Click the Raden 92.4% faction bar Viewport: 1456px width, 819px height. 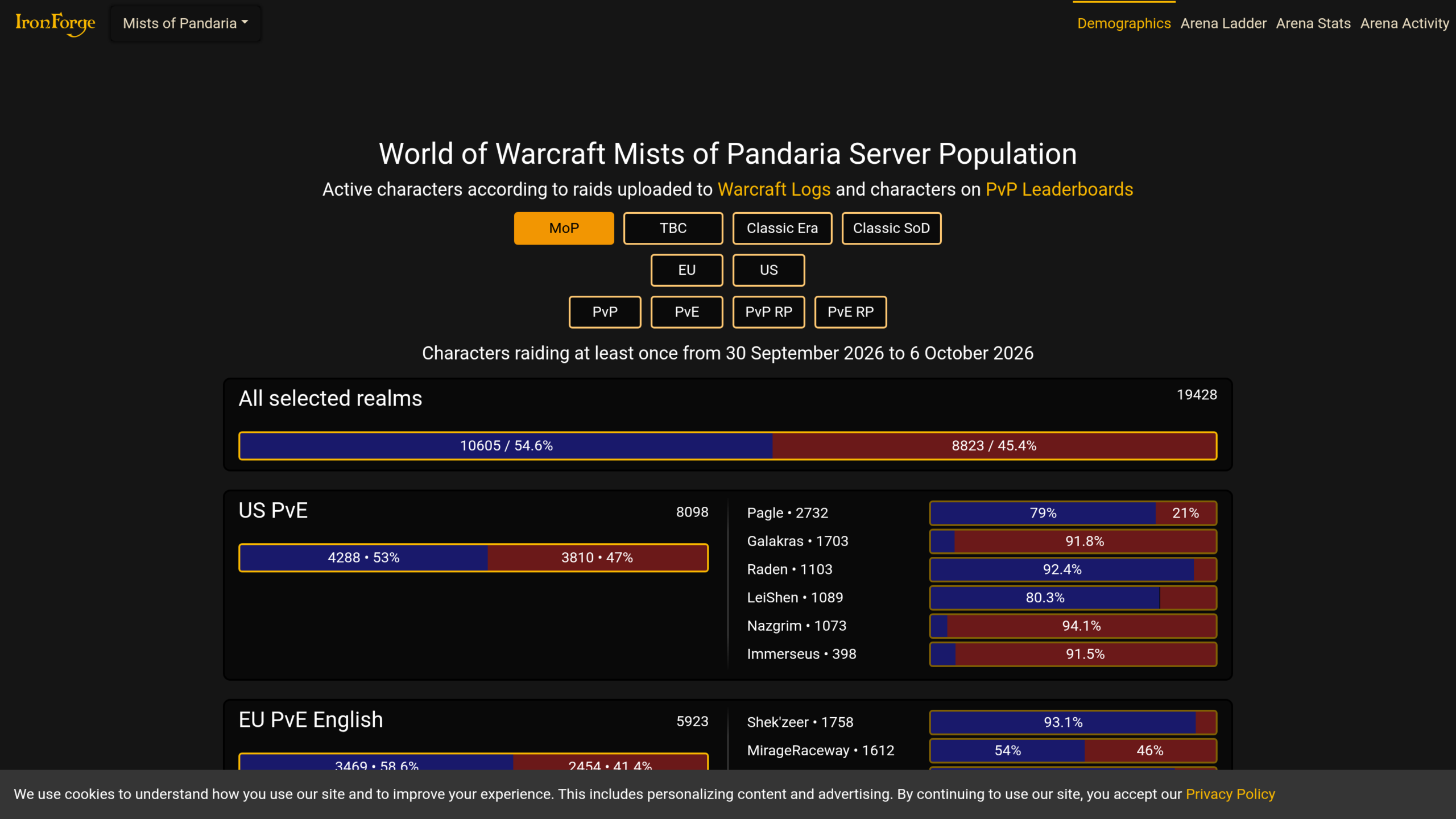1062,569
